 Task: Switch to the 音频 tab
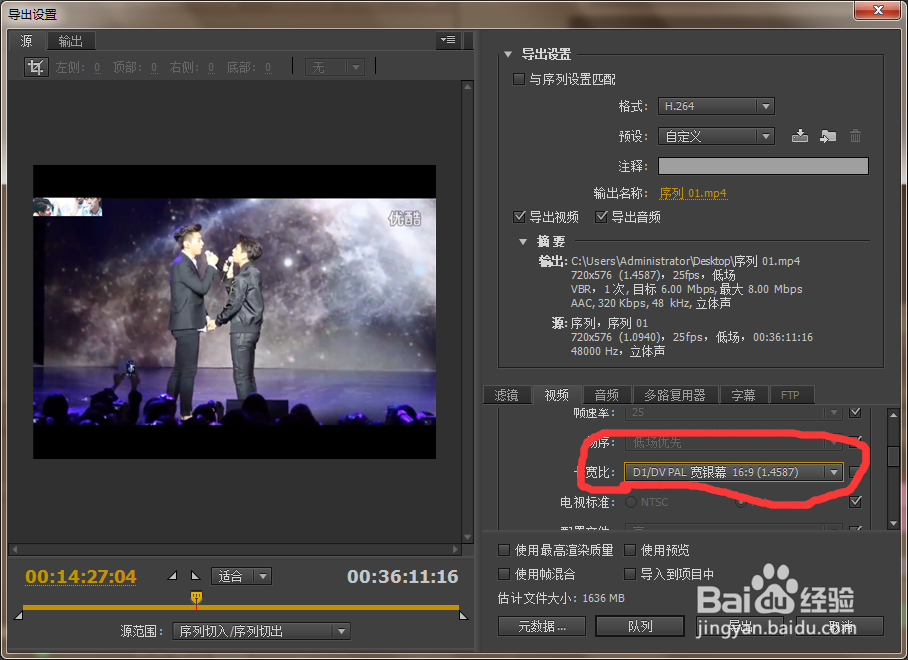606,394
